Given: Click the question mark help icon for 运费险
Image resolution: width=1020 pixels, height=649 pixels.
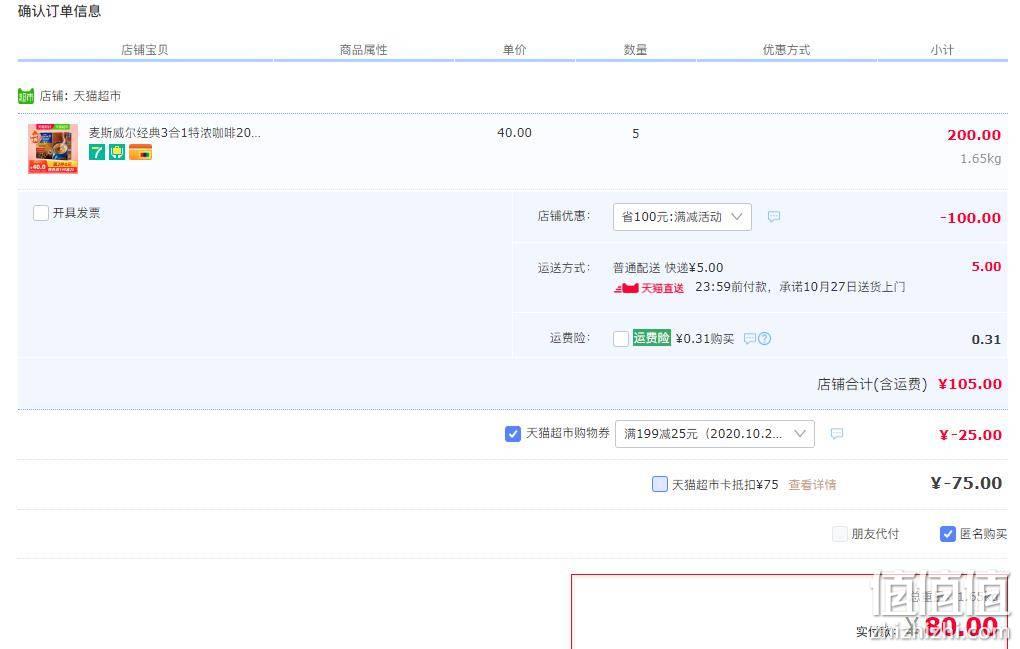Looking at the screenshot, I should tap(764, 338).
